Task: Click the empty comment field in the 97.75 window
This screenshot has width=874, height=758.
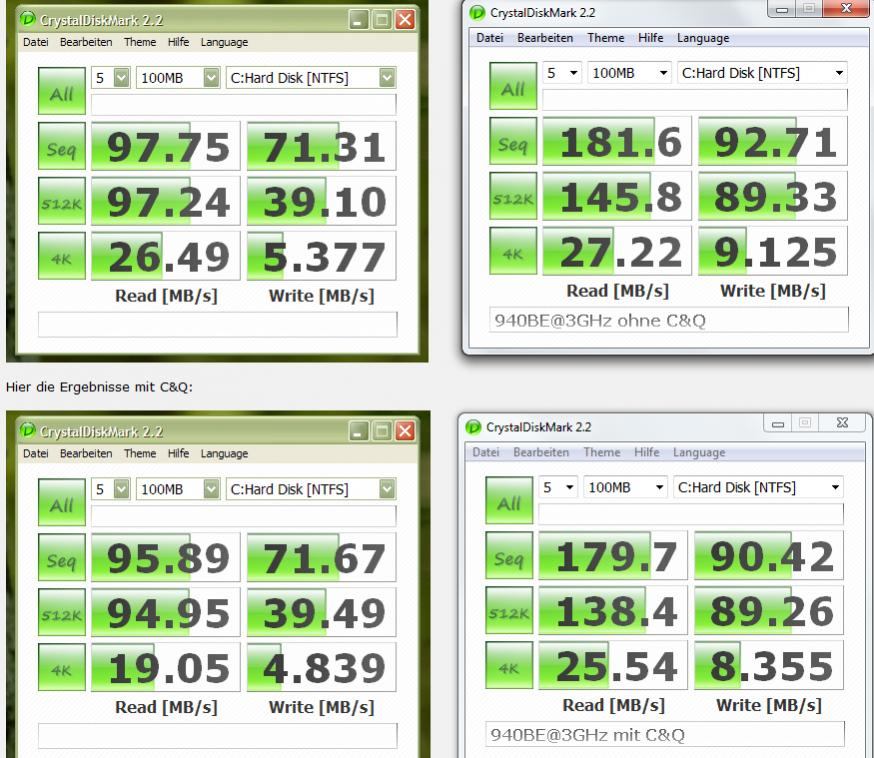Action: (218, 324)
